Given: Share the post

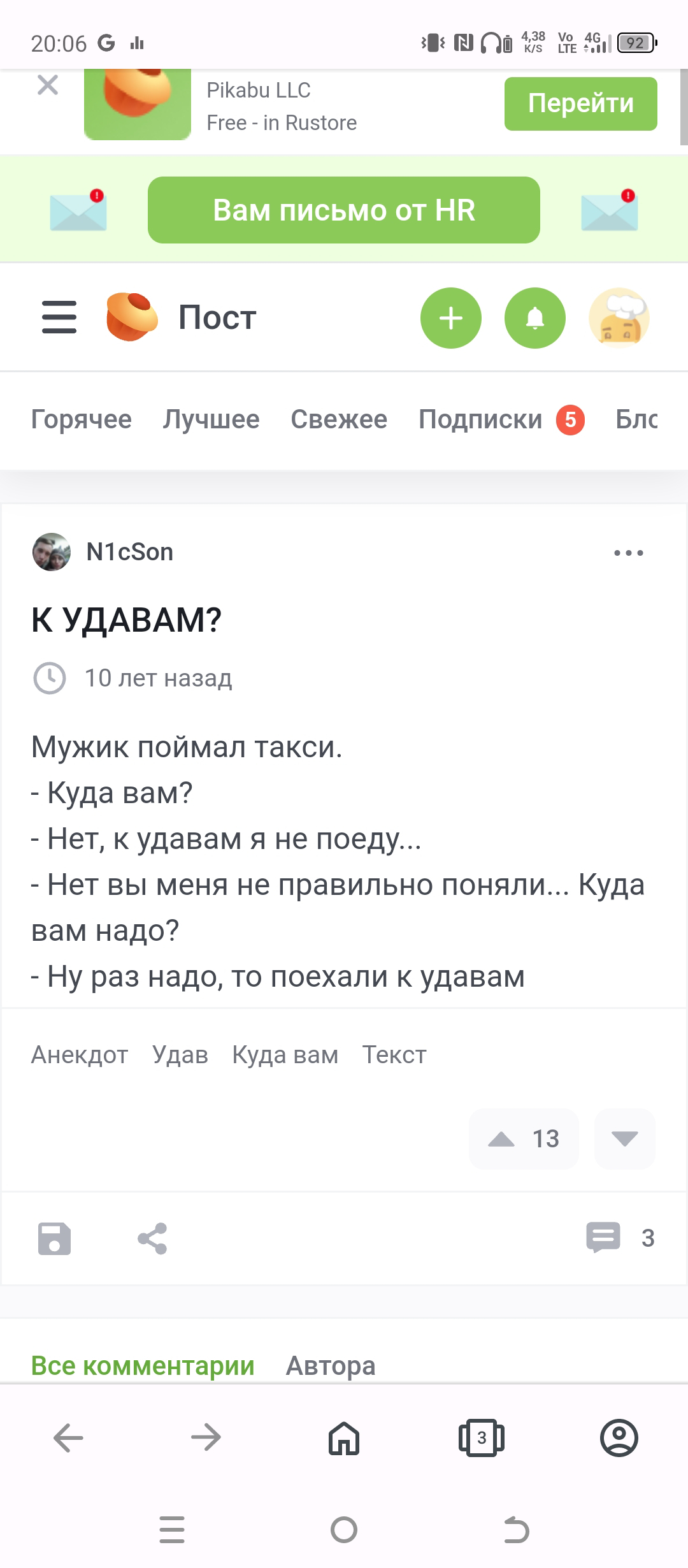Looking at the screenshot, I should pos(152,1238).
